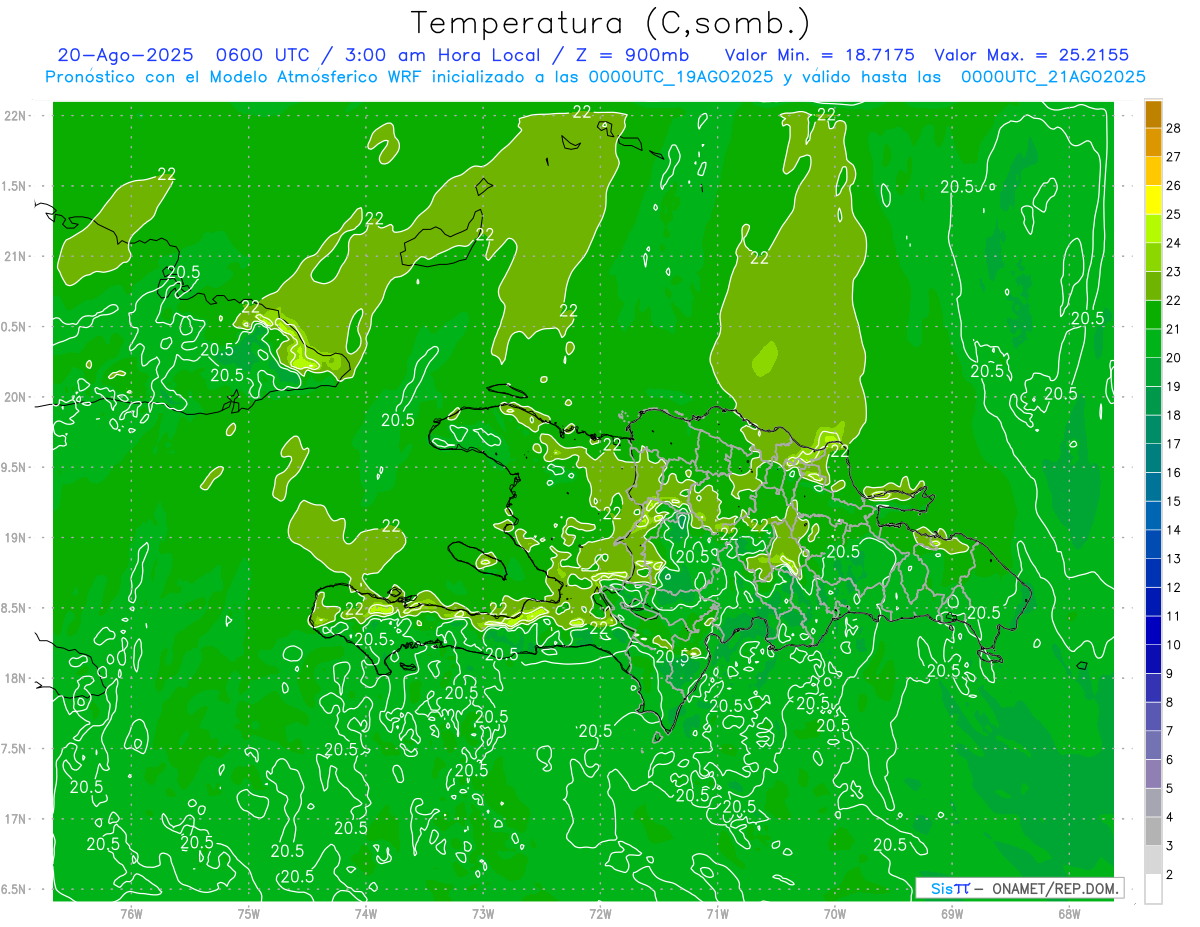Click latitude axis label "22N"
Image resolution: width=1200 pixels, height=927 pixels.
click(15, 116)
